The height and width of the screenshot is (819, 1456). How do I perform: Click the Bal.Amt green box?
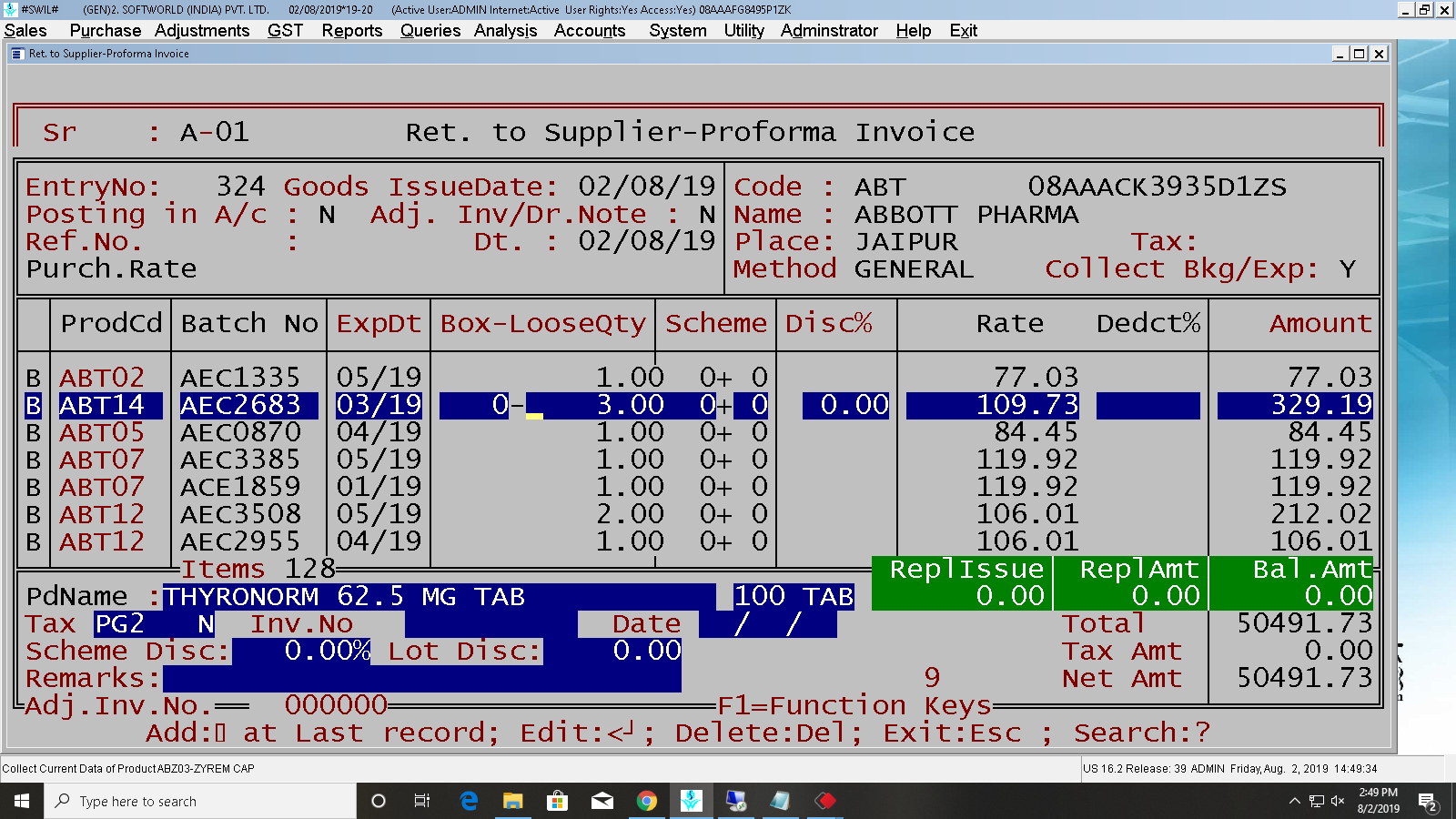[x=1291, y=583]
